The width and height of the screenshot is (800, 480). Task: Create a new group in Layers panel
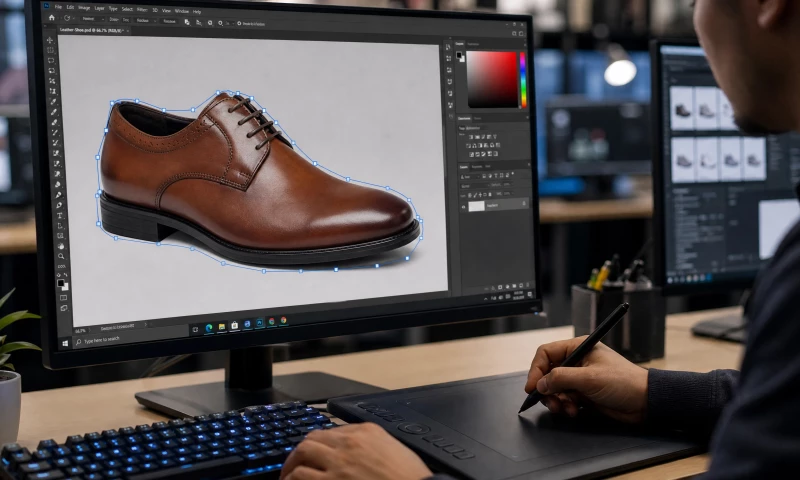point(514,286)
